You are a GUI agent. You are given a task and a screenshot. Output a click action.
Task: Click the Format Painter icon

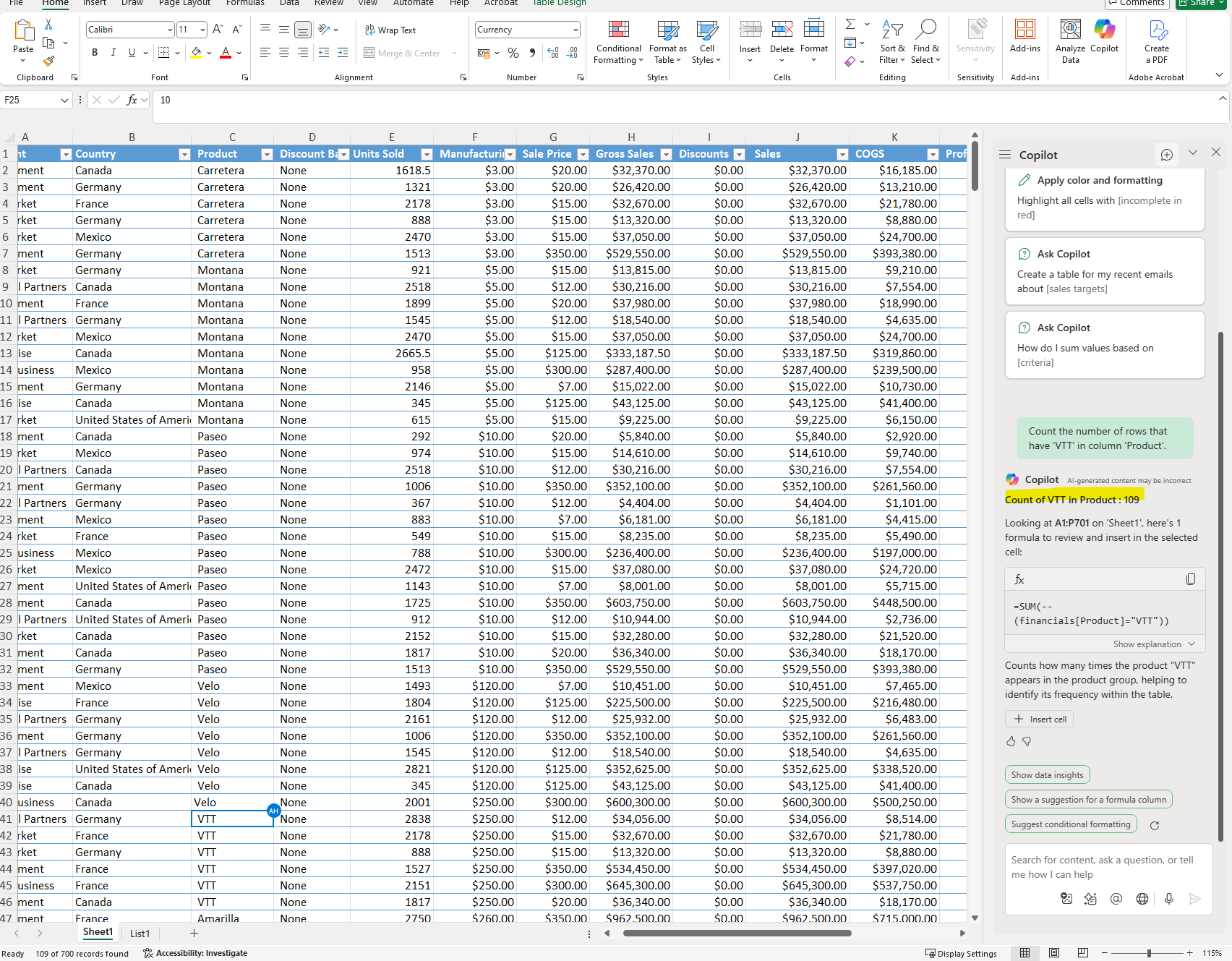tap(48, 61)
